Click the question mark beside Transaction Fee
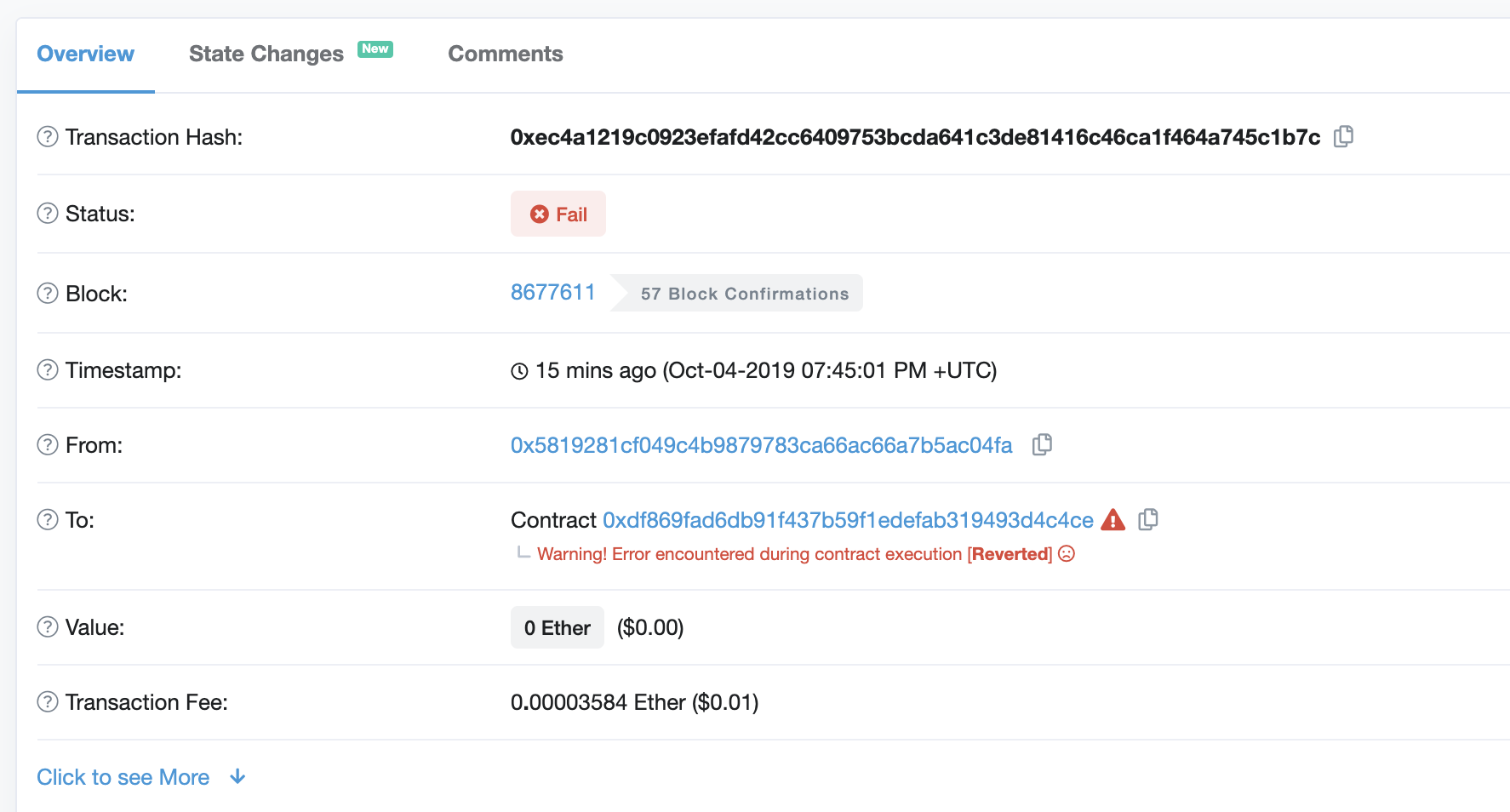Screen dimensions: 1510x812 point(47,701)
